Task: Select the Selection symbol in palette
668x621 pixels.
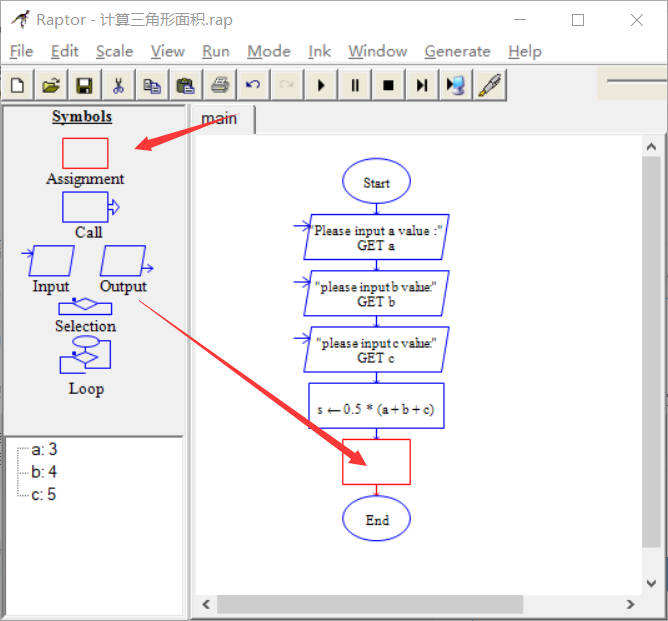Action: pos(85,306)
